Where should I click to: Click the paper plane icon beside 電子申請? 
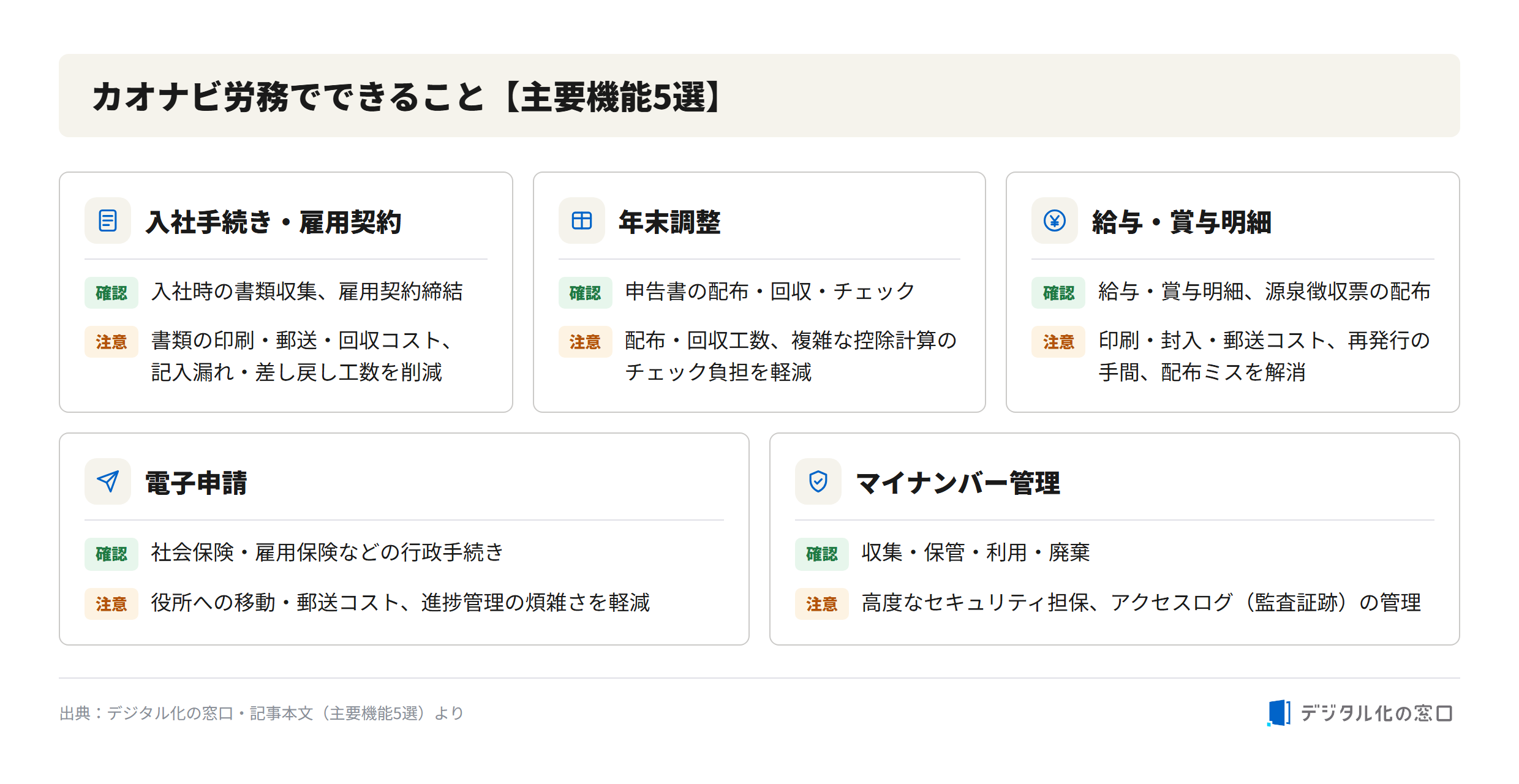[x=108, y=481]
